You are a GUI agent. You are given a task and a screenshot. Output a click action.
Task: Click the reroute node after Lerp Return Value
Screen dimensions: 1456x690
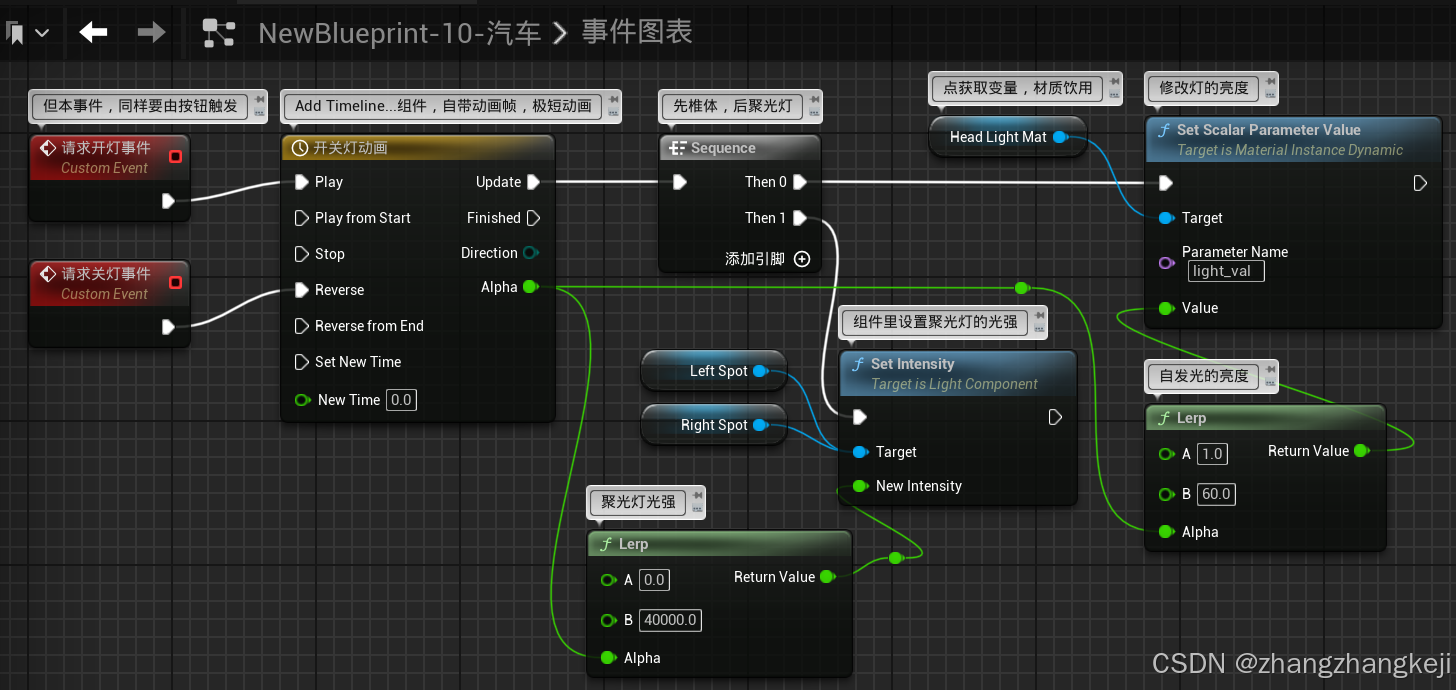tap(895, 558)
